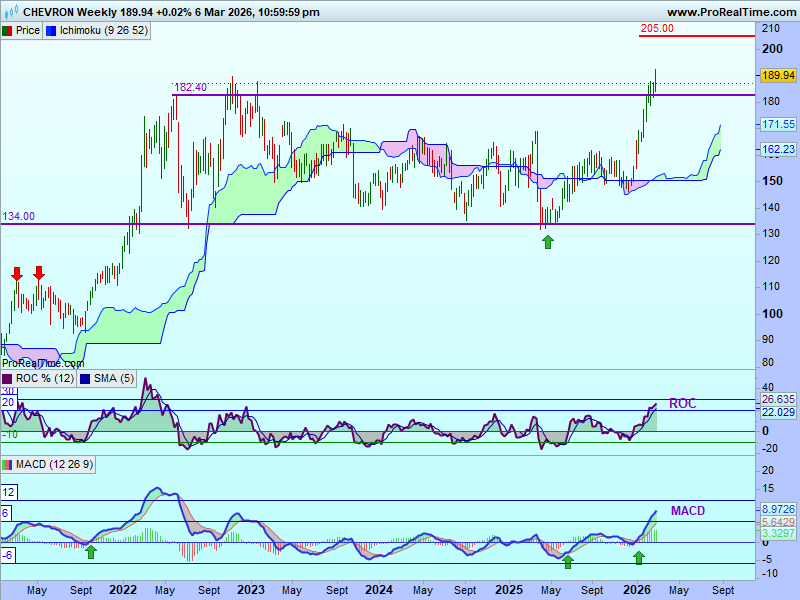Click the green up arrow below 2025 price low

click(x=548, y=241)
